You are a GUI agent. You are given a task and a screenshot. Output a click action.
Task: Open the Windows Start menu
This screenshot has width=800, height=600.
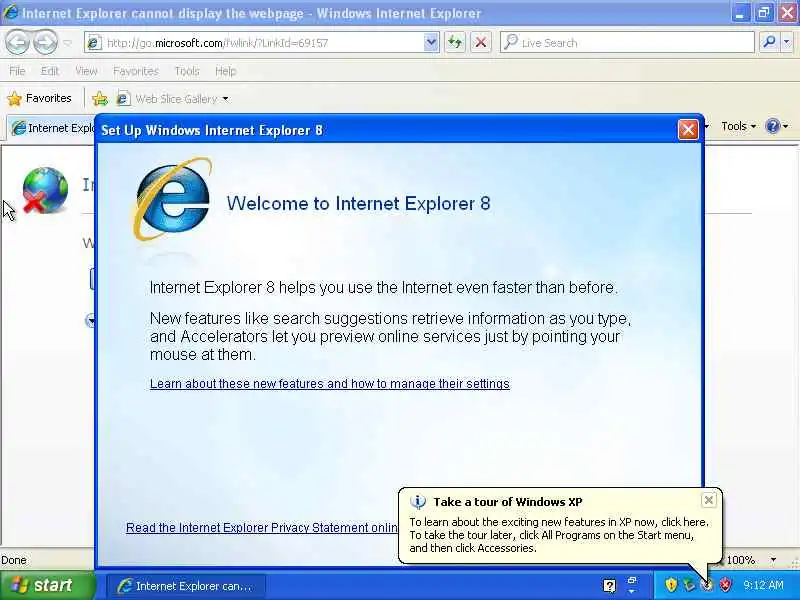48,585
